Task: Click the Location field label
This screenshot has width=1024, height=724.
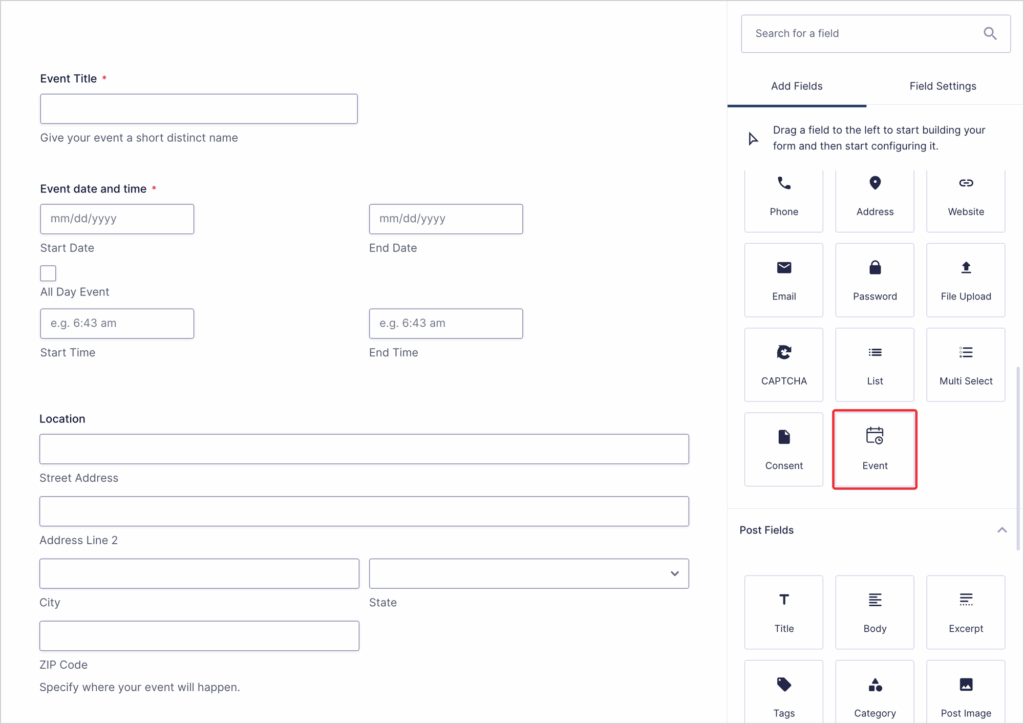Action: (x=62, y=418)
